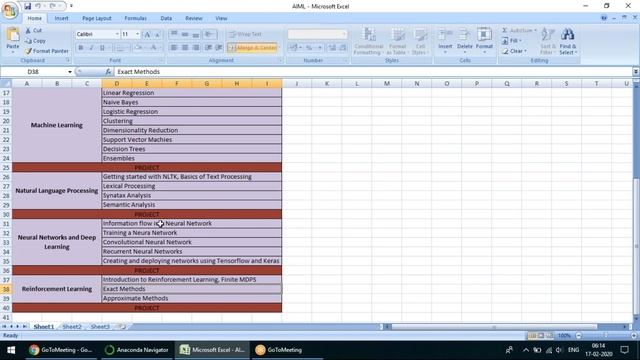Viewport: 640px width, 360px height.
Task: Click the formula bar text Exact Methods
Action: coord(138,71)
